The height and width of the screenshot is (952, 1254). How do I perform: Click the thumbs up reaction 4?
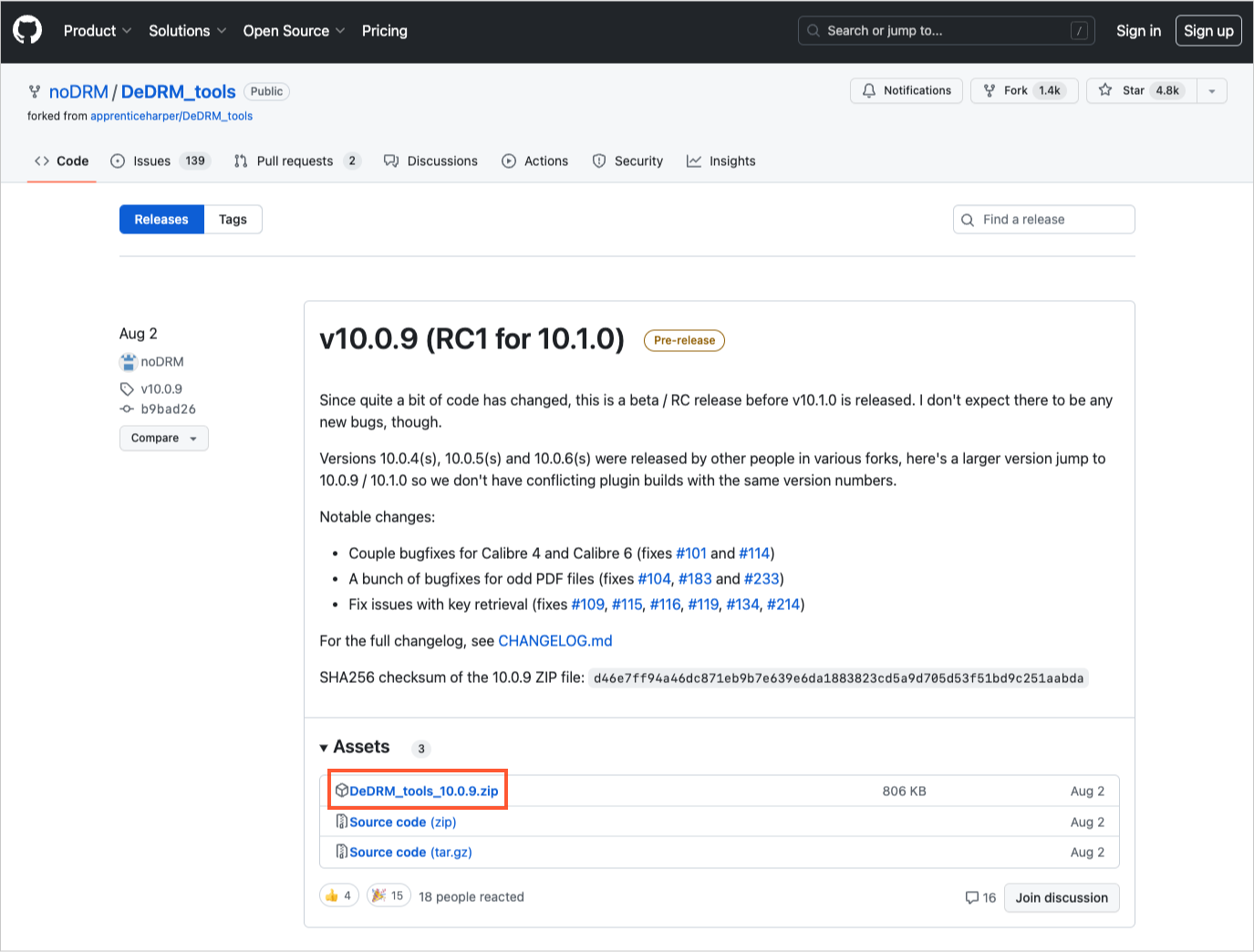point(338,895)
